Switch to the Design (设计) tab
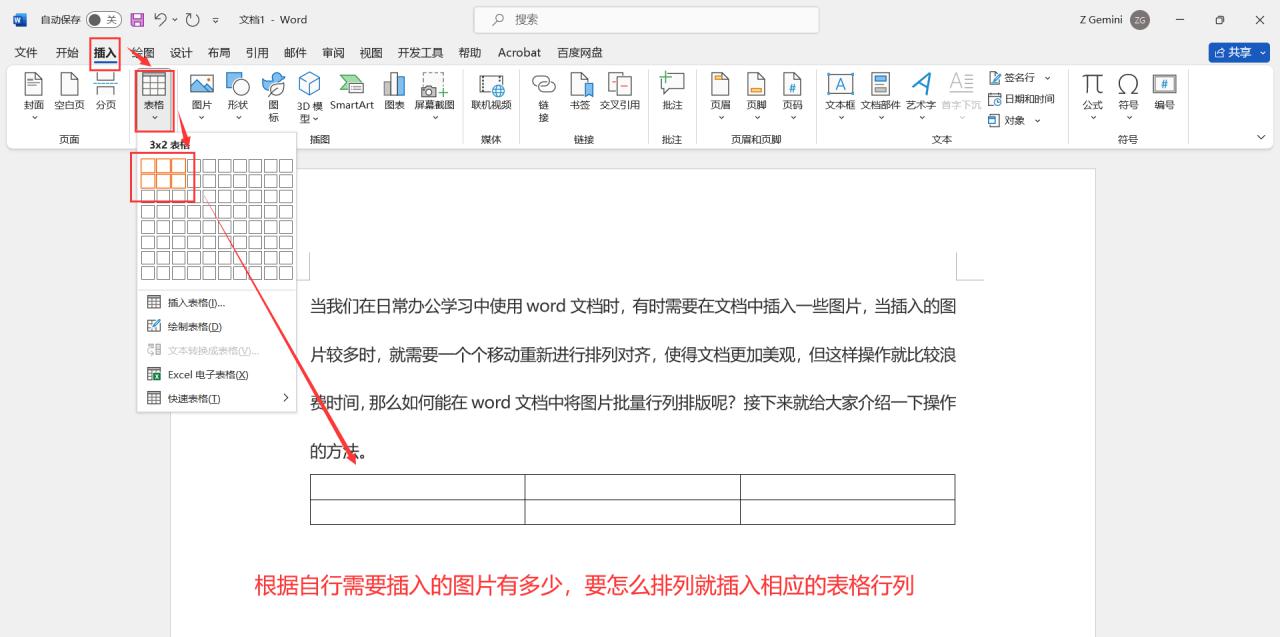Screen dimensions: 1280x637 [181, 53]
